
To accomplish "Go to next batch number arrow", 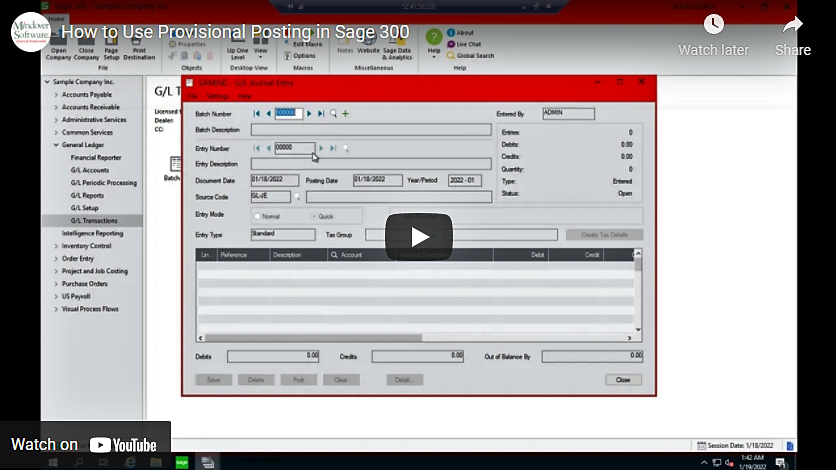I will (x=309, y=114).
